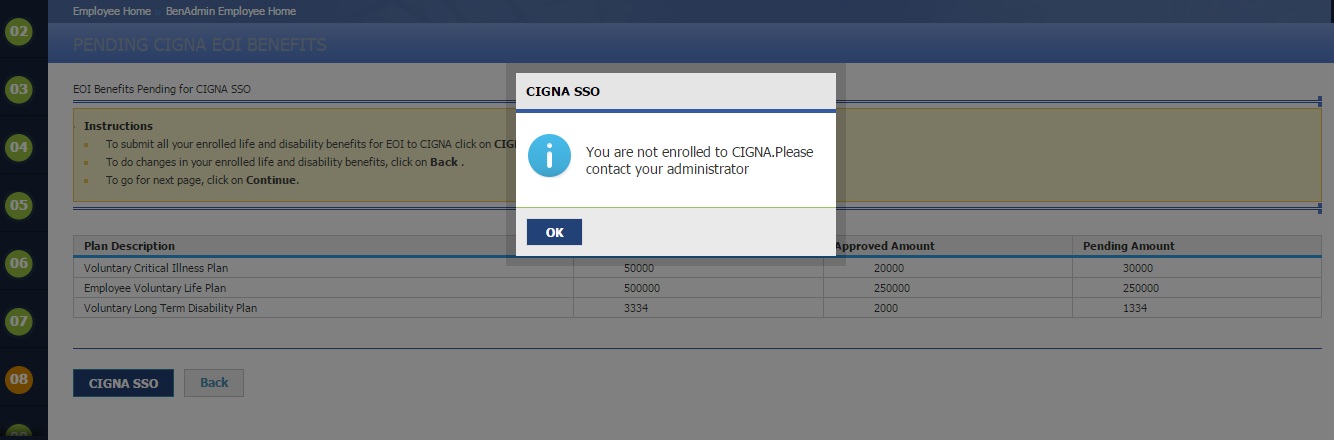Select the Employee Voluntary Life Plan row
The height and width of the screenshot is (440, 1334).
tap(155, 288)
